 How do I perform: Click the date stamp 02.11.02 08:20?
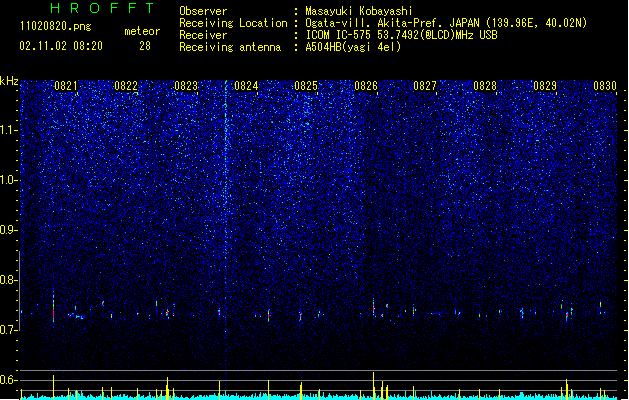[61, 46]
